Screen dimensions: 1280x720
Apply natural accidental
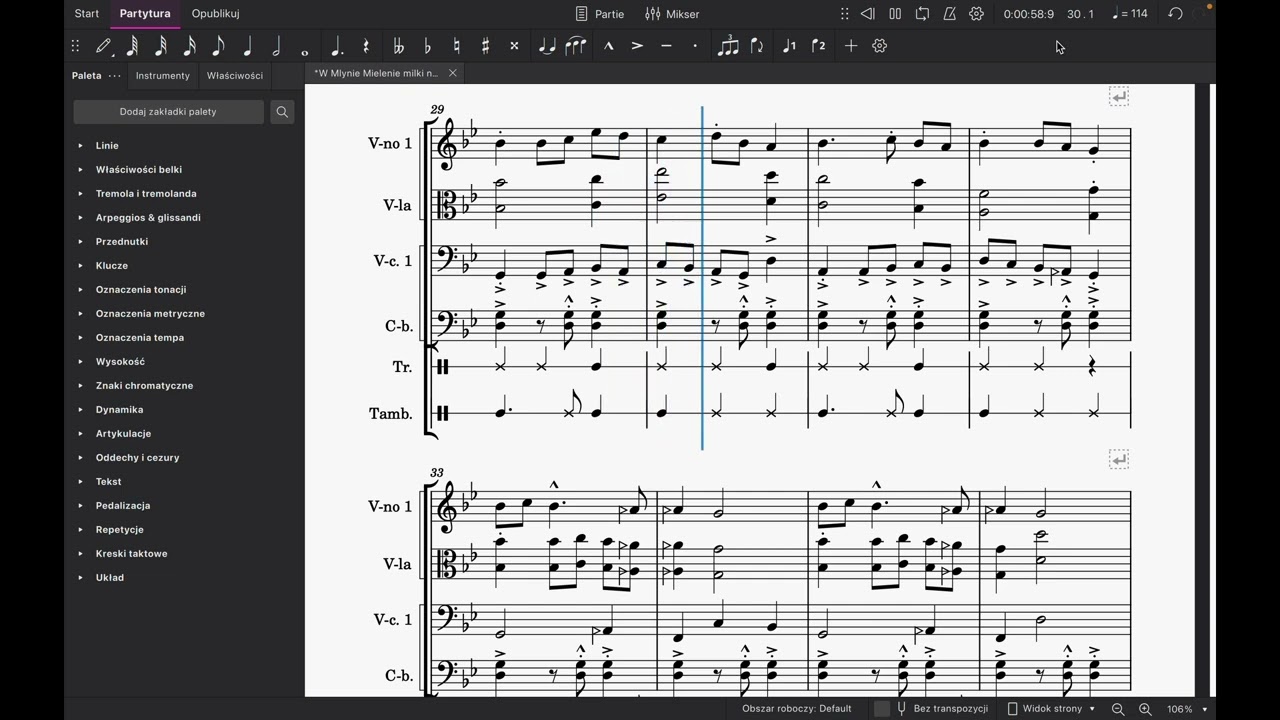click(457, 46)
